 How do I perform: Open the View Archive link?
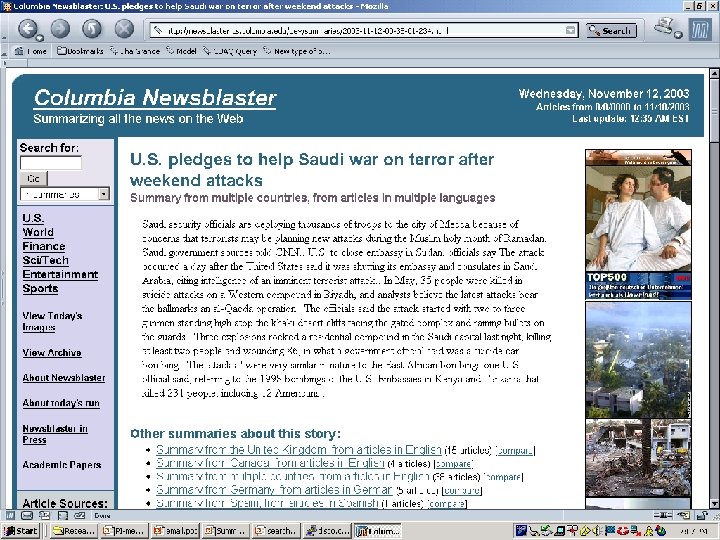coord(52,353)
